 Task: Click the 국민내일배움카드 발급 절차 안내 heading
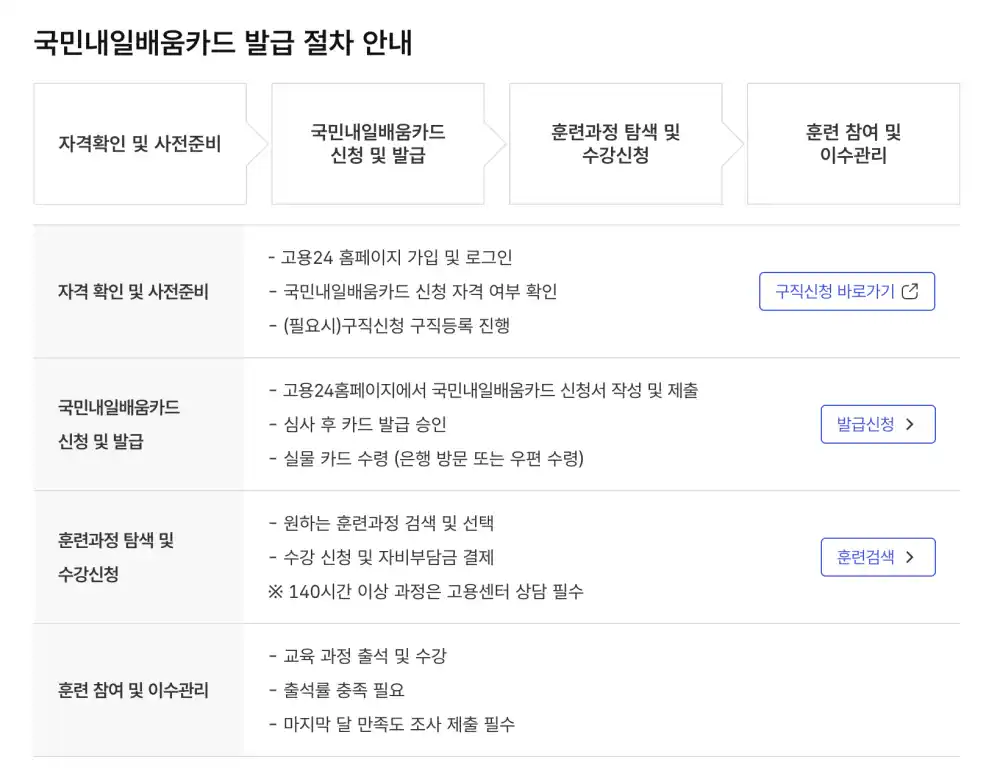tap(225, 44)
